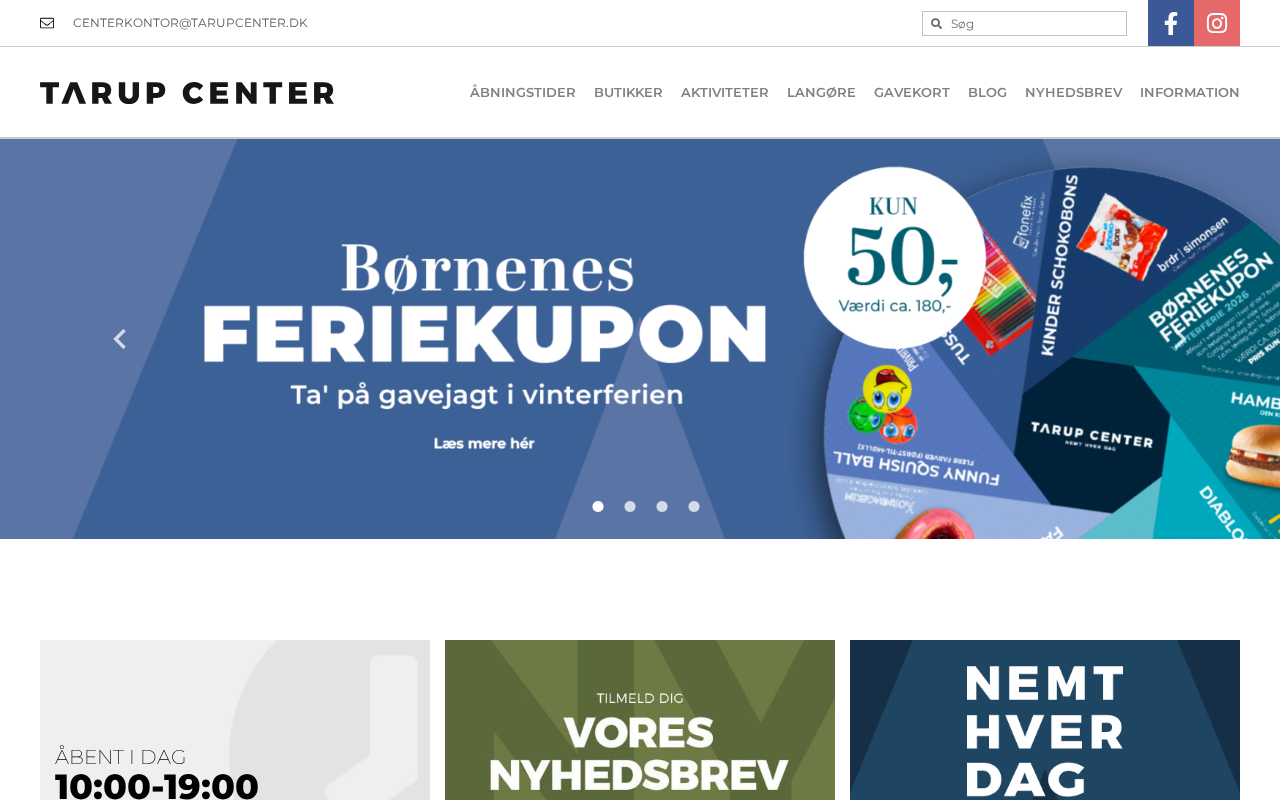Viewport: 1280px width, 800px height.
Task: Open the Åbningstider menu
Action: click(x=523, y=93)
